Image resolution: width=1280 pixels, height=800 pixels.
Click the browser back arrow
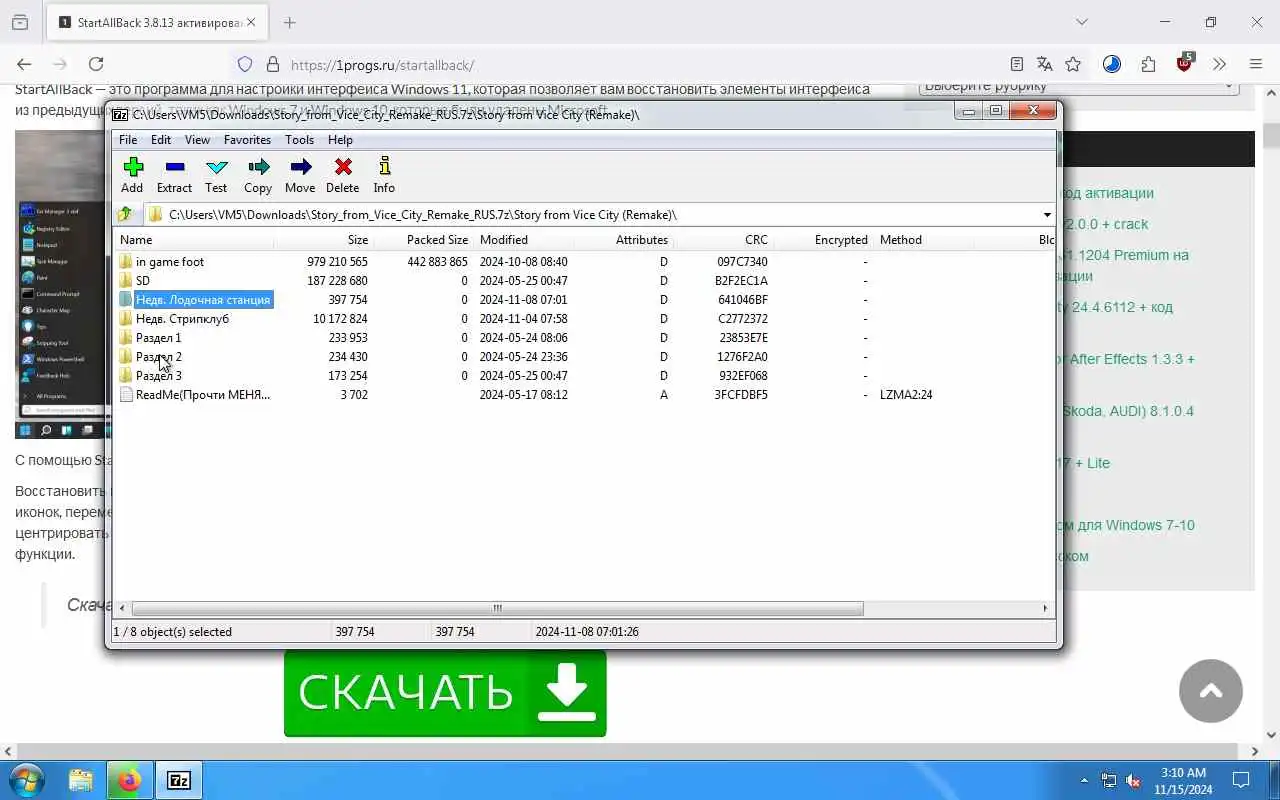(24, 64)
